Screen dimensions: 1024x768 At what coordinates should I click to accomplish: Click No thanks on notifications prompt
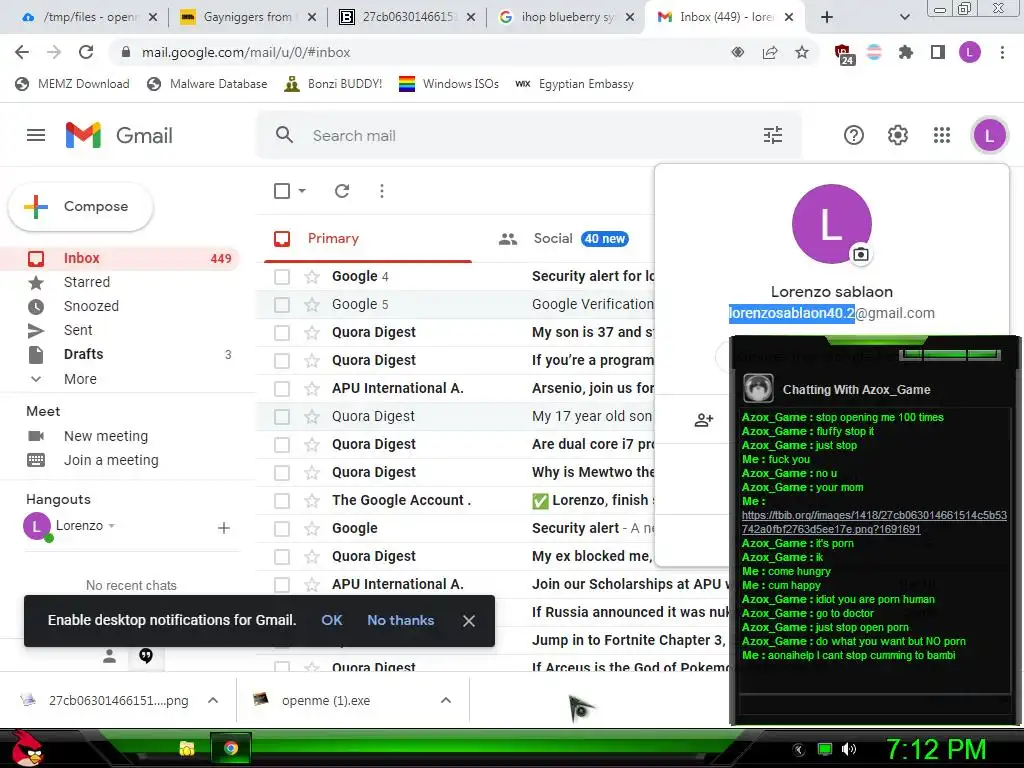400,620
